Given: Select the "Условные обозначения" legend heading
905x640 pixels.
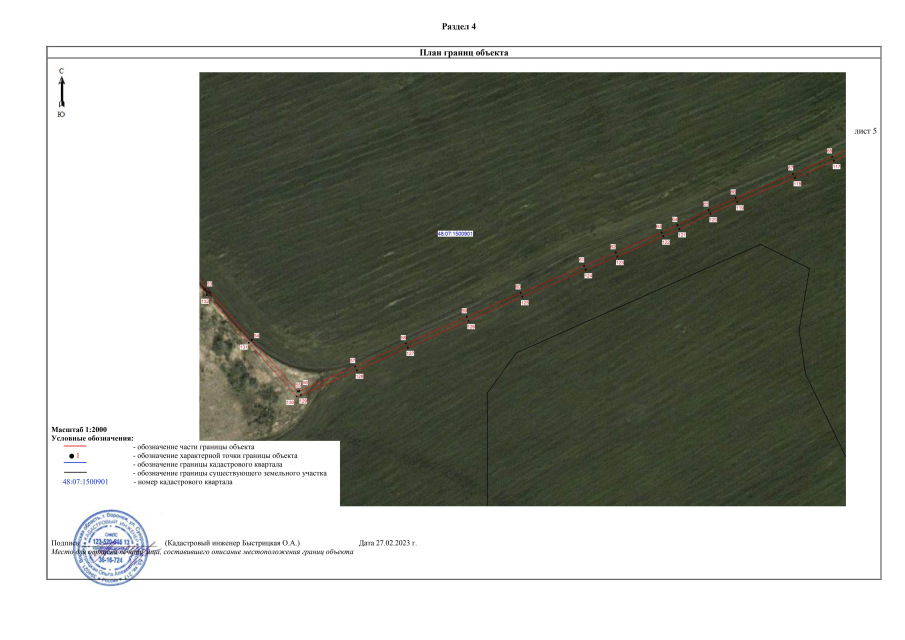Looking at the screenshot, I should coord(92,438).
